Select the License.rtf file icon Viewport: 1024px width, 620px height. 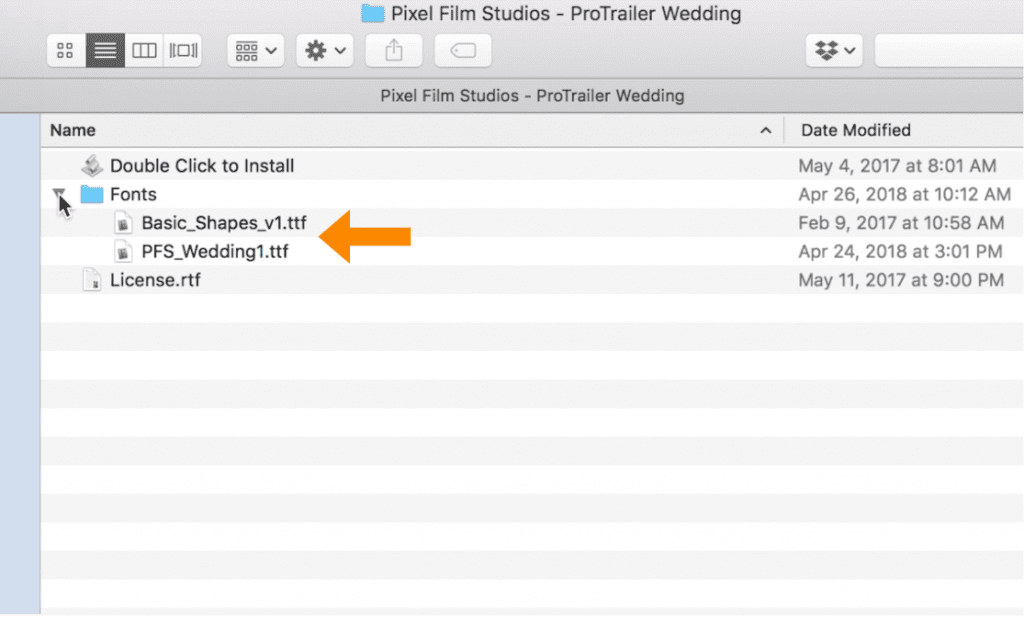point(92,280)
